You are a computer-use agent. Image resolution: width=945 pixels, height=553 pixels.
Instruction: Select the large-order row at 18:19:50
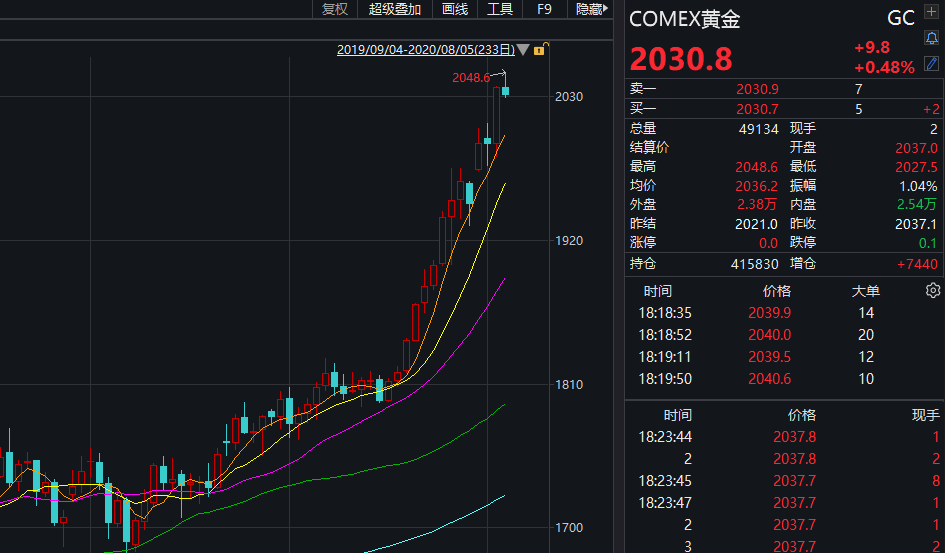click(783, 379)
